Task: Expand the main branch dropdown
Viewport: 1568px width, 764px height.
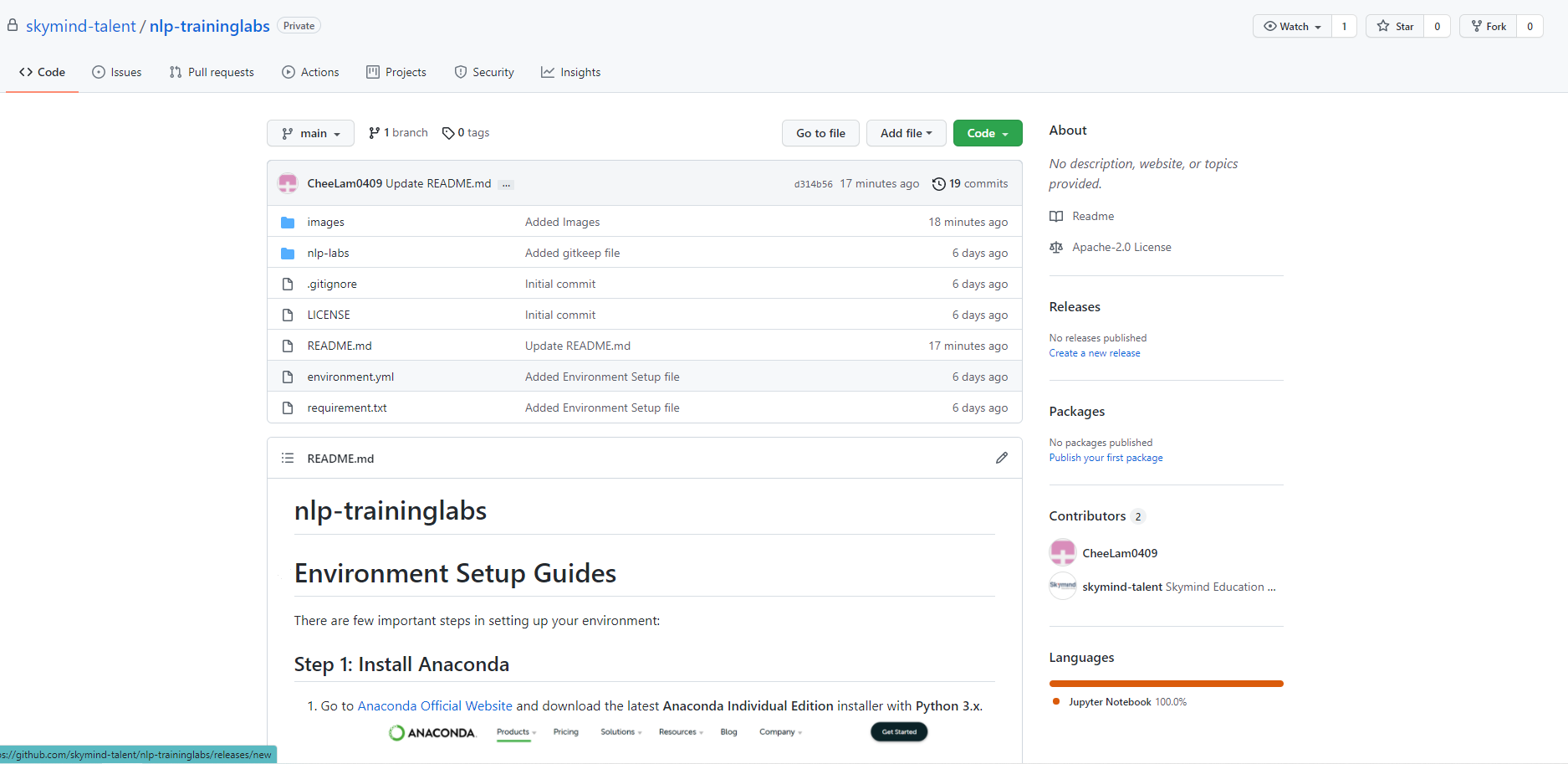Action: point(310,133)
